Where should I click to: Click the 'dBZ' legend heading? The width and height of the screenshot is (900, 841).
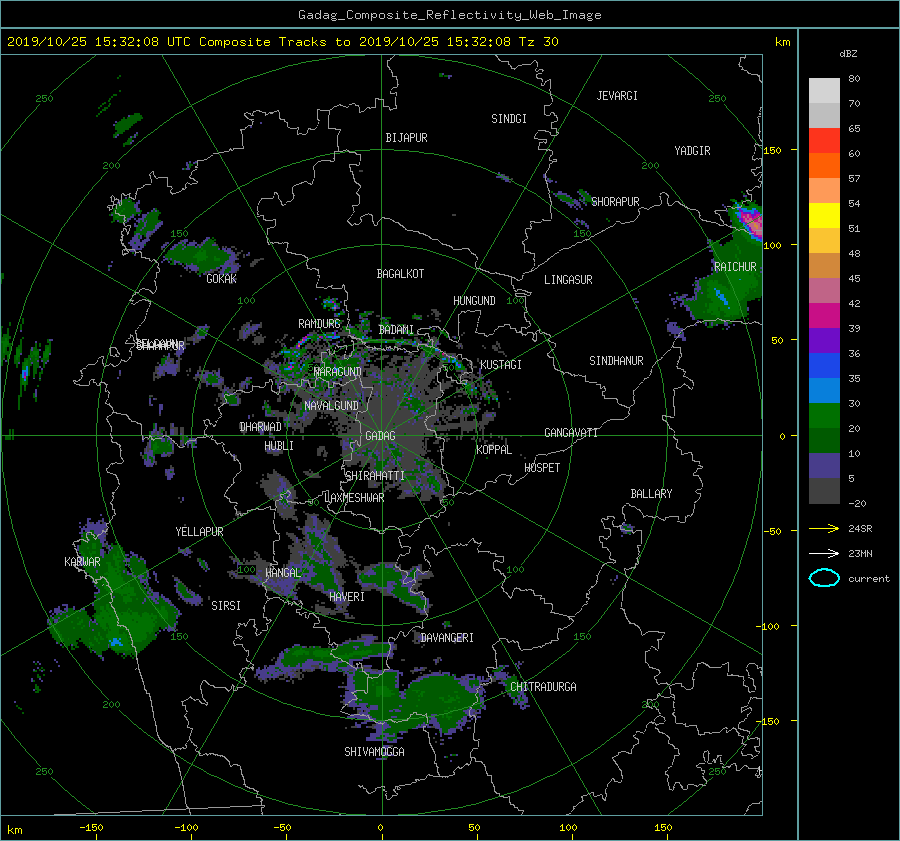[848, 53]
